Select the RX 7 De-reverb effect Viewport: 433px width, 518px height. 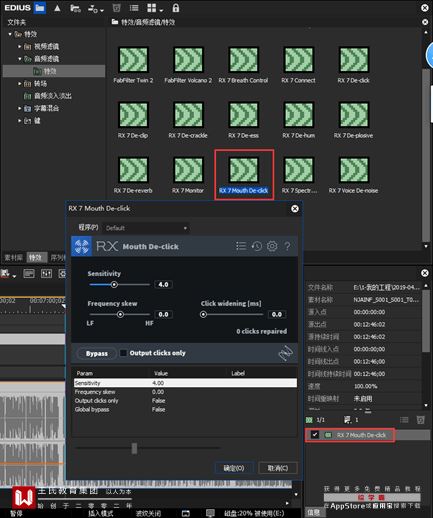click(133, 175)
